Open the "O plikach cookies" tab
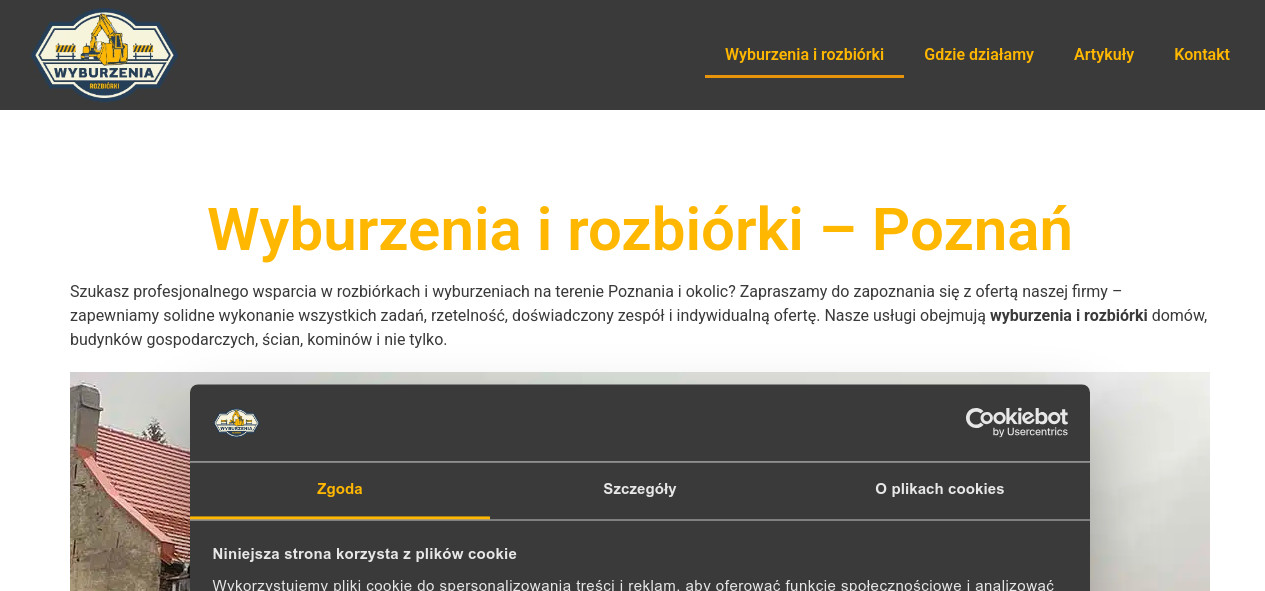The width and height of the screenshot is (1265, 591). coord(939,489)
